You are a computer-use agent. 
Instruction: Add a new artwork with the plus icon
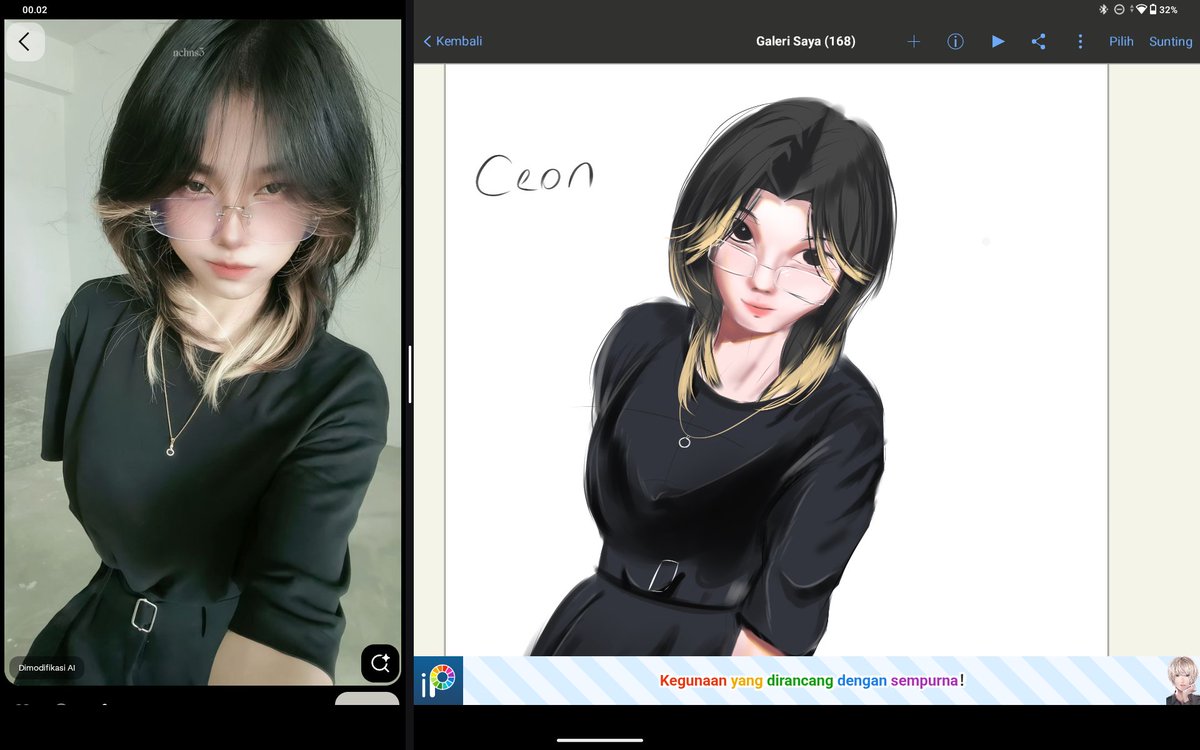click(x=913, y=41)
